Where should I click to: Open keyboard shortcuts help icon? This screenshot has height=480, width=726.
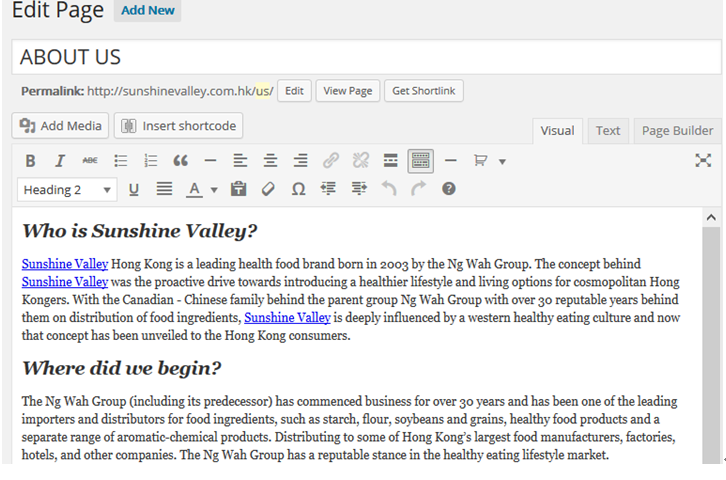click(x=449, y=189)
